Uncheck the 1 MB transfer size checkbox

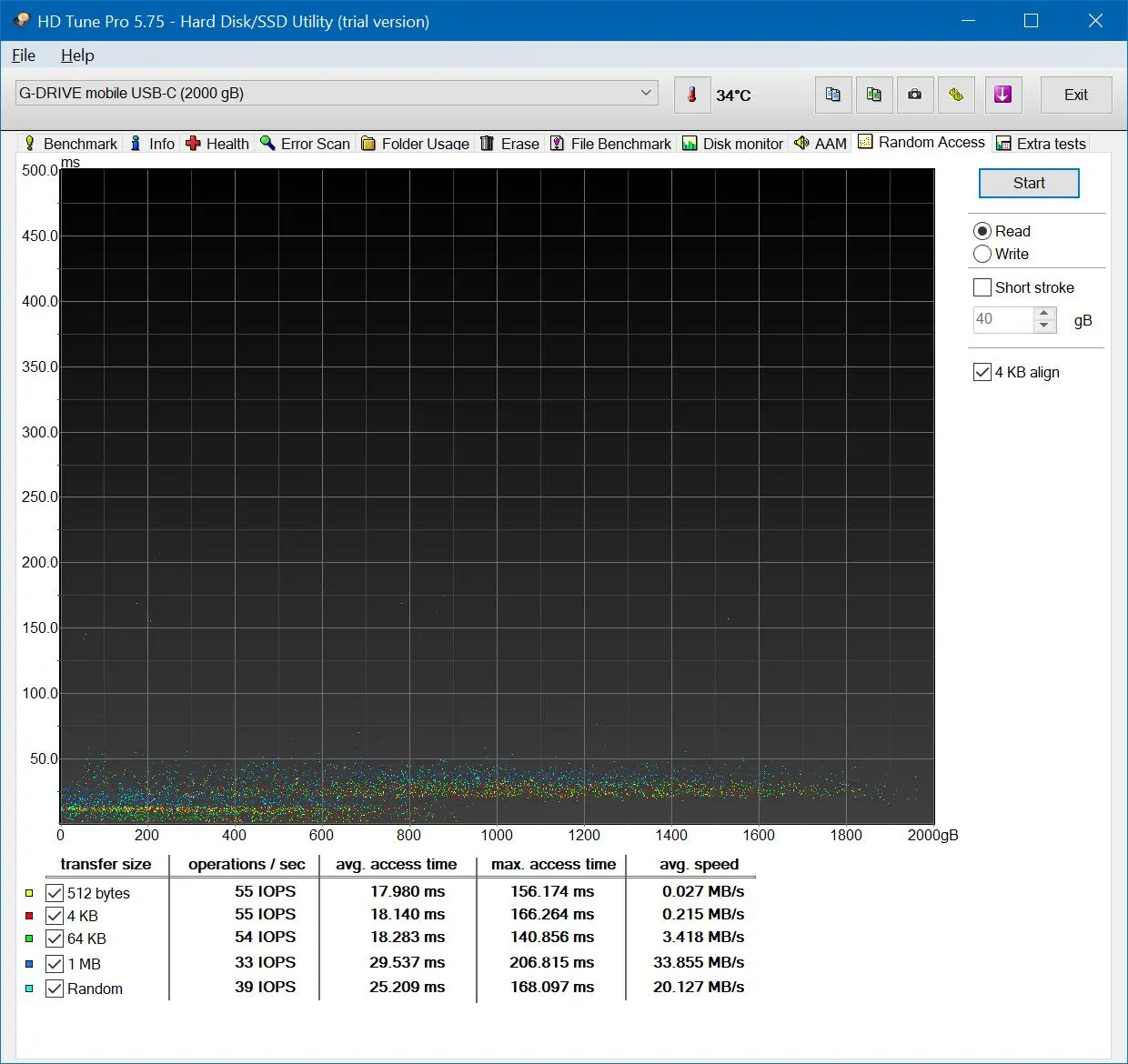(x=55, y=963)
